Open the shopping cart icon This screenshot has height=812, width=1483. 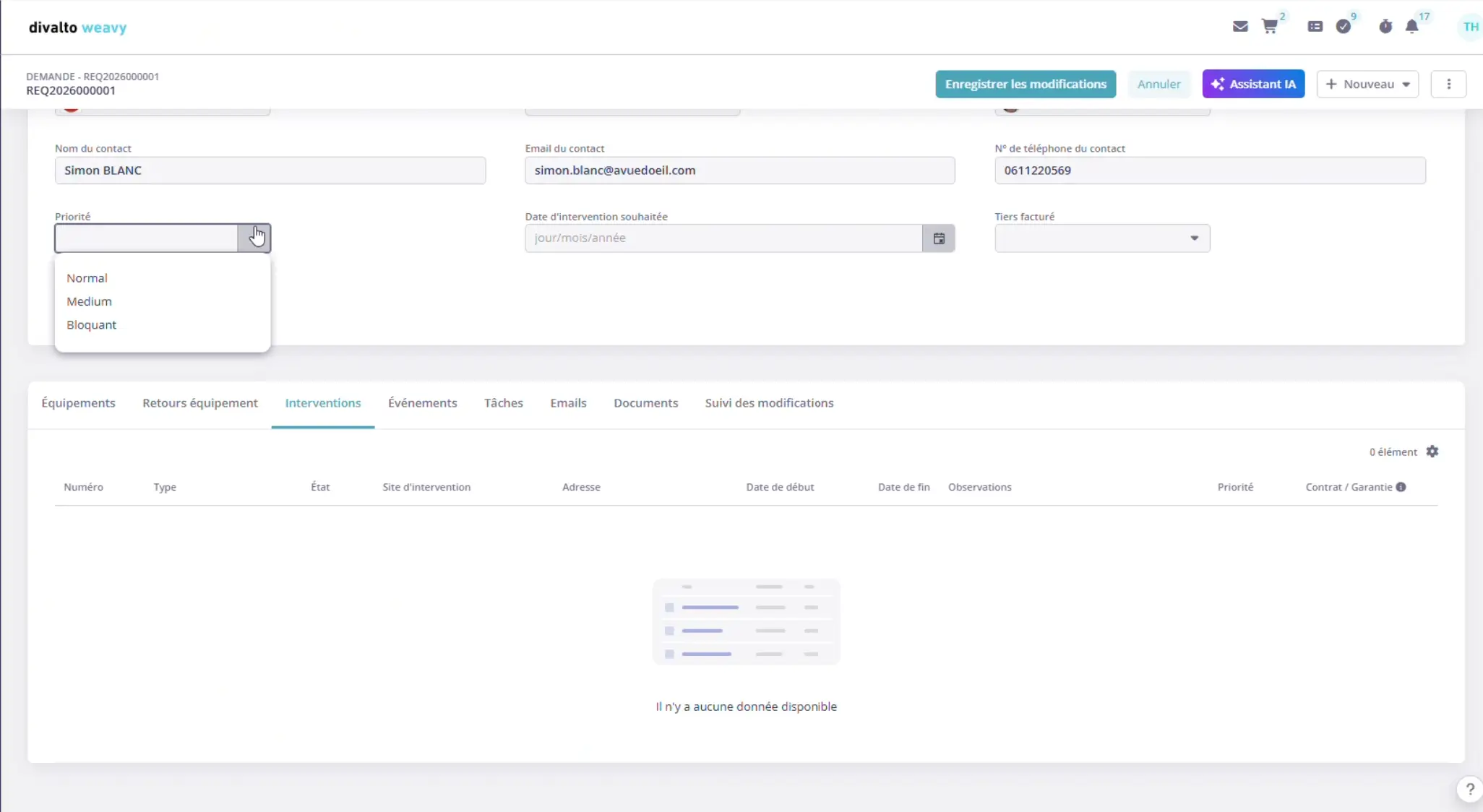coord(1270,27)
